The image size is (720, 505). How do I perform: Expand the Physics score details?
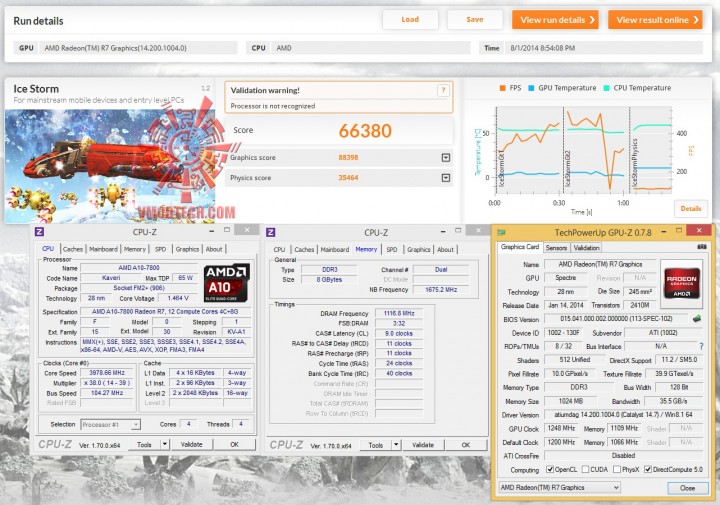(445, 178)
